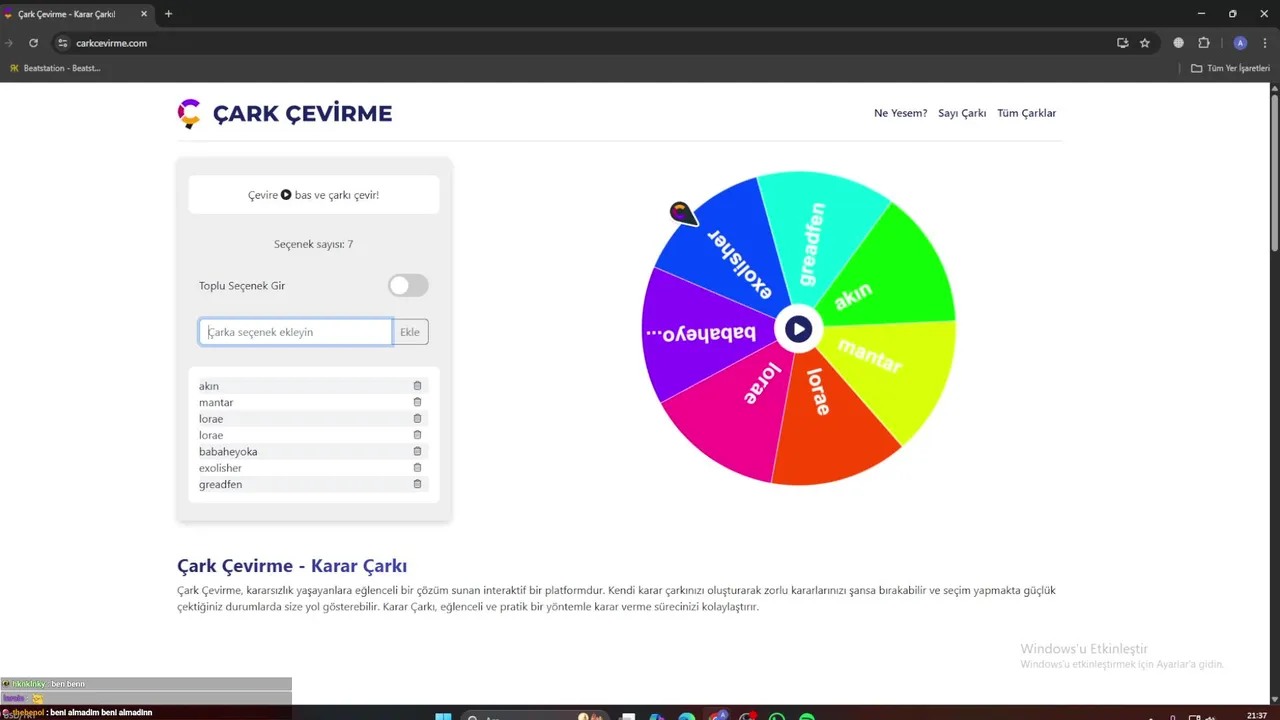Delete greadfen entry with trash icon

pos(417,484)
